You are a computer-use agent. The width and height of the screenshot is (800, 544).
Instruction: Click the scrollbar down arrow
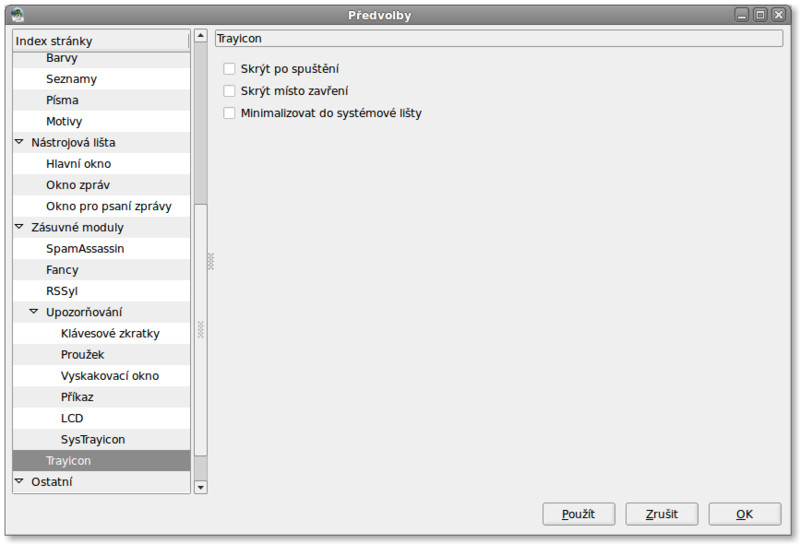(x=200, y=487)
